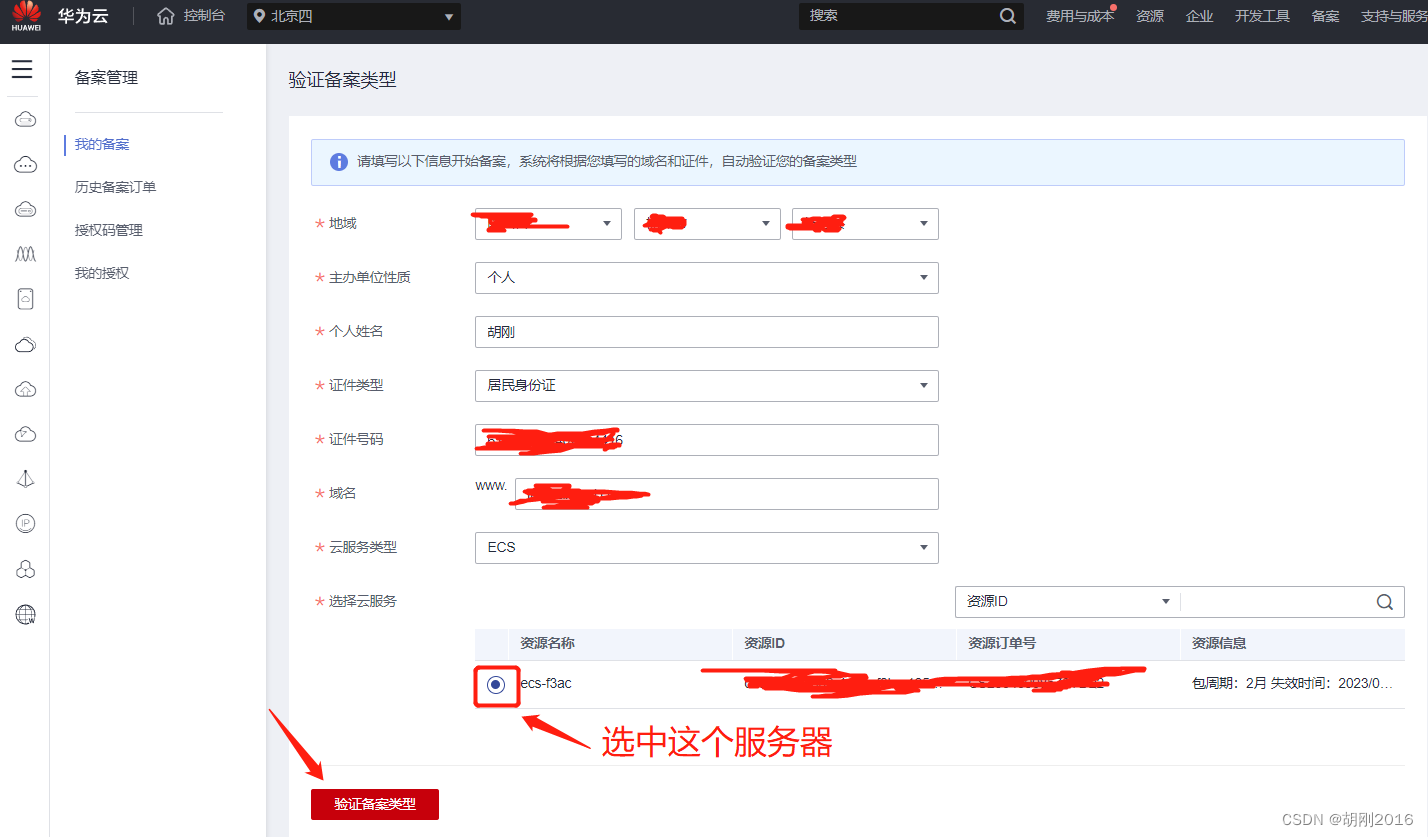The image size is (1428, 837).
Task: Open the disk storage sidebar icon
Action: pos(26,299)
